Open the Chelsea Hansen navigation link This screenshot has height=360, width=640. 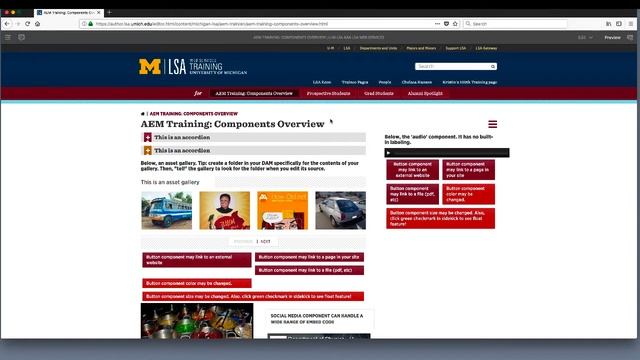click(417, 82)
